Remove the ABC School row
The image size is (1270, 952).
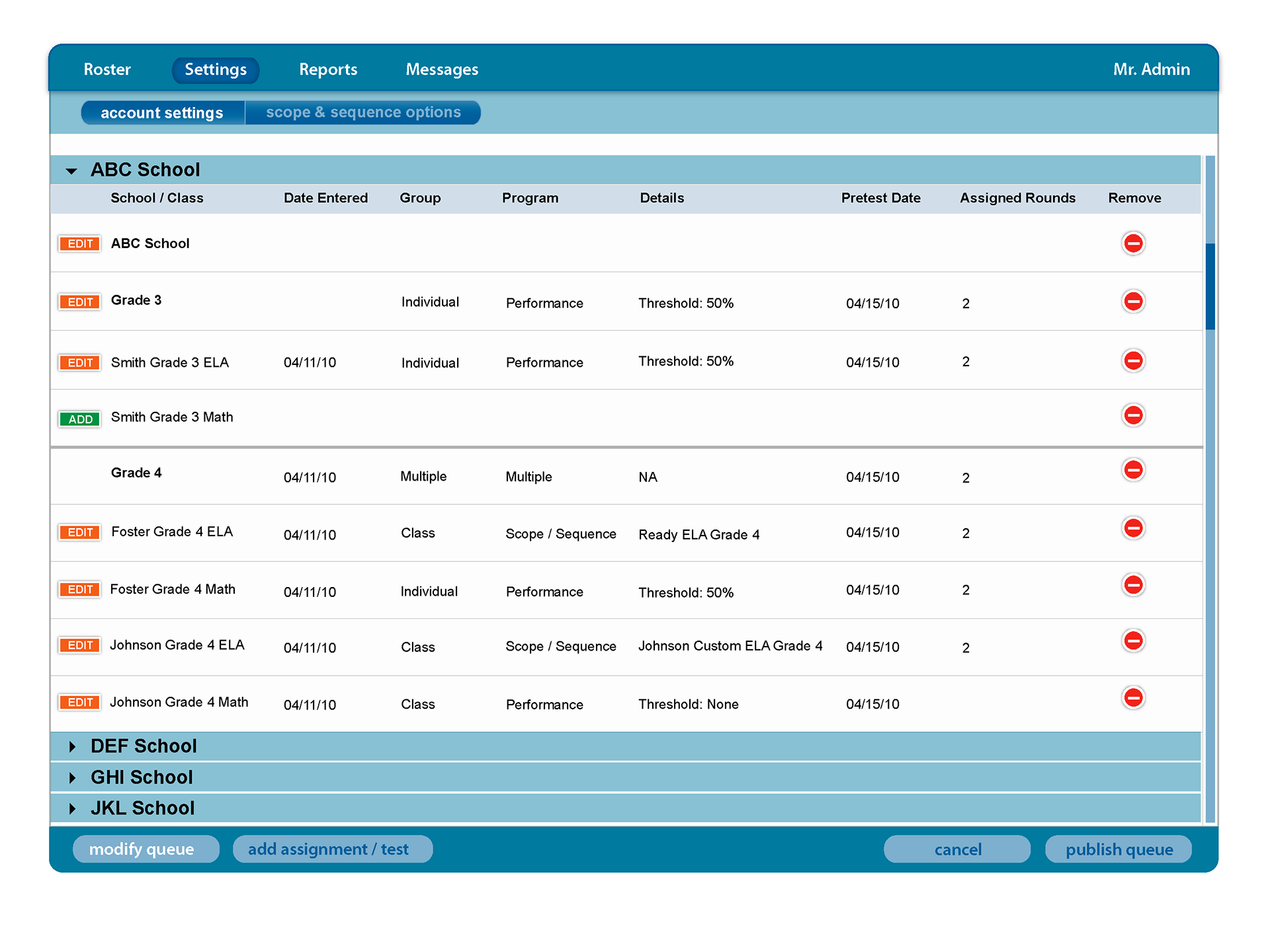tap(1132, 243)
